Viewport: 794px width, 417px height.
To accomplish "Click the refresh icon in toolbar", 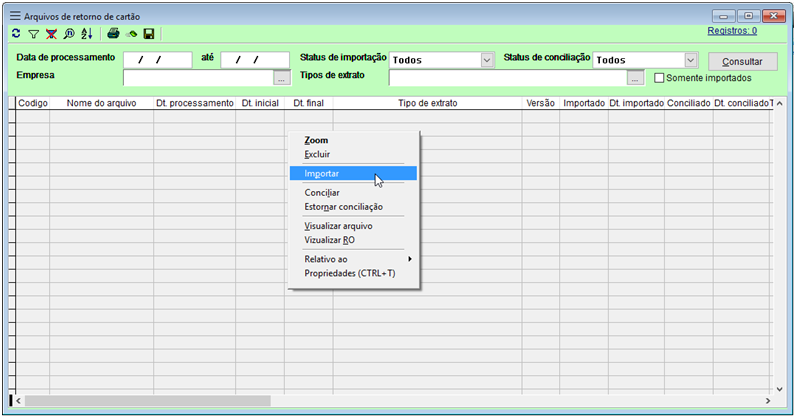I will (16, 34).
